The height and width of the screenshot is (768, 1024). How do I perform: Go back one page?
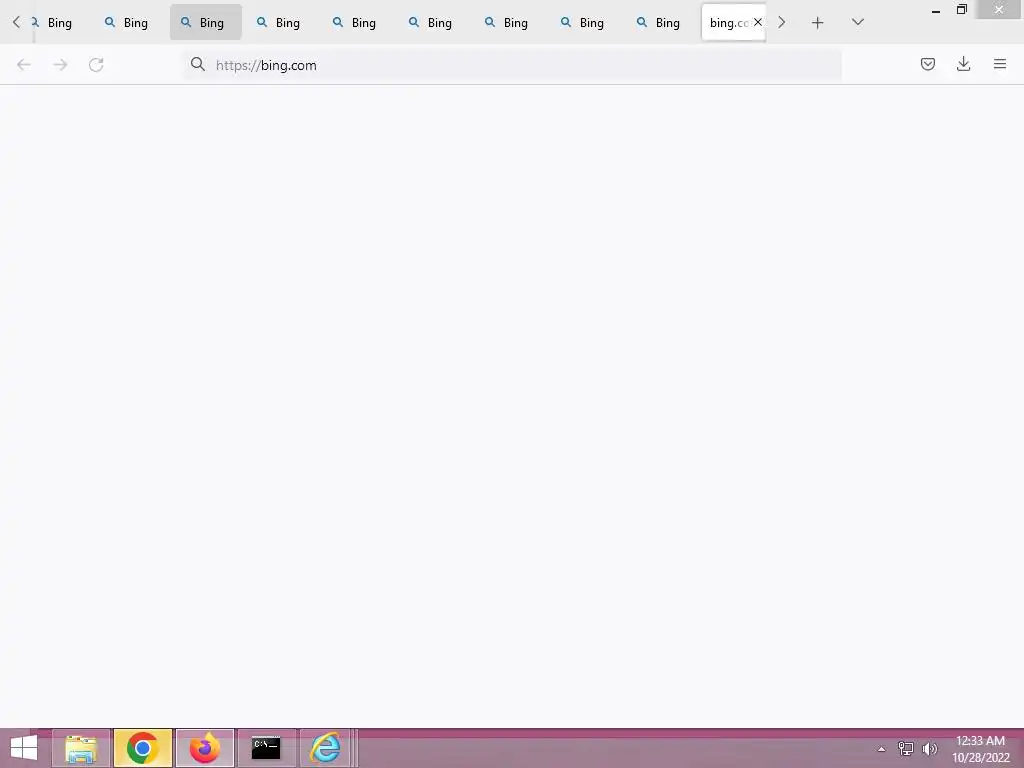[x=24, y=65]
